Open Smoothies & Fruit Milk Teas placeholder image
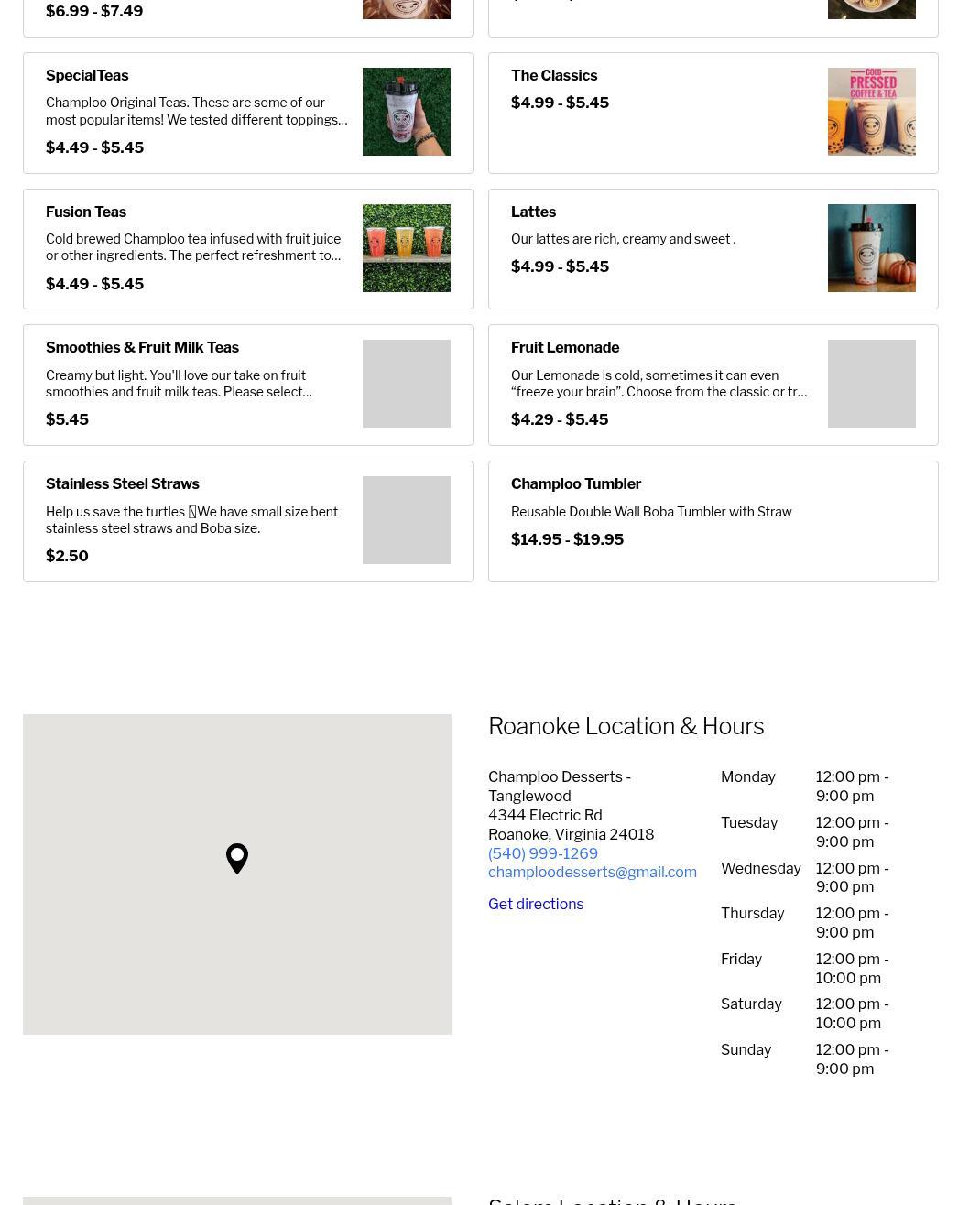The height and width of the screenshot is (1205, 980). pos(406,384)
